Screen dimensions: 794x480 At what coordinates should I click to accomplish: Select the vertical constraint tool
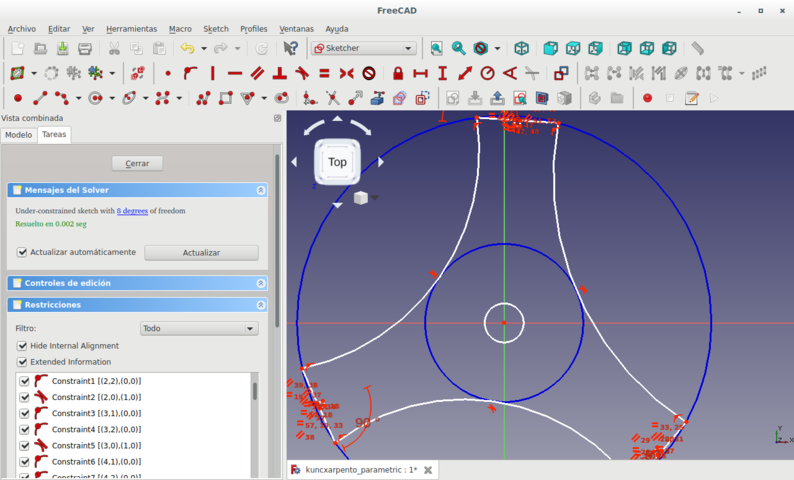pos(212,73)
